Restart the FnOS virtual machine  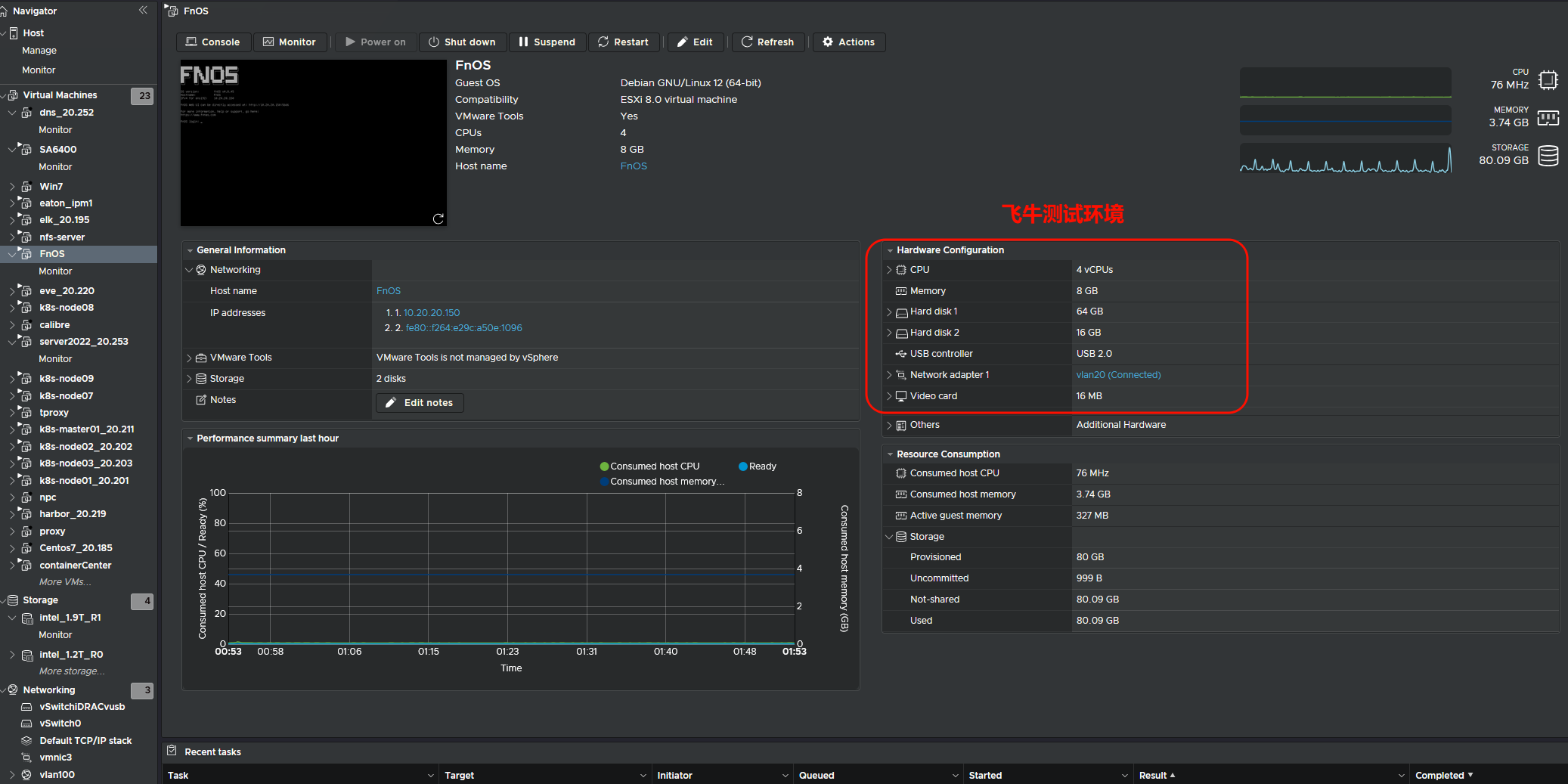point(623,42)
